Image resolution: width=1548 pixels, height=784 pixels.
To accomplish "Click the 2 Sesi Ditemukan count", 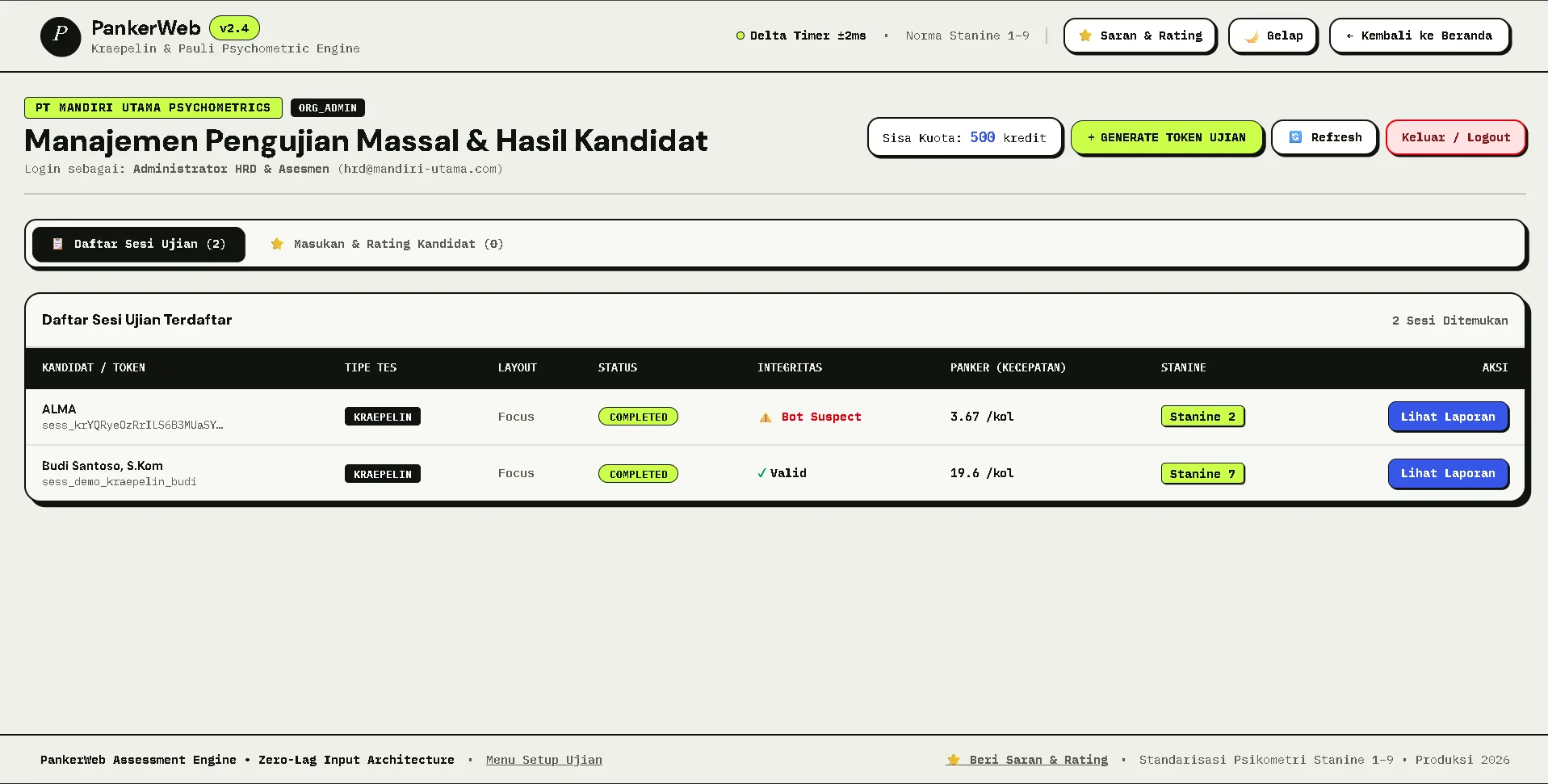I will pos(1449,321).
